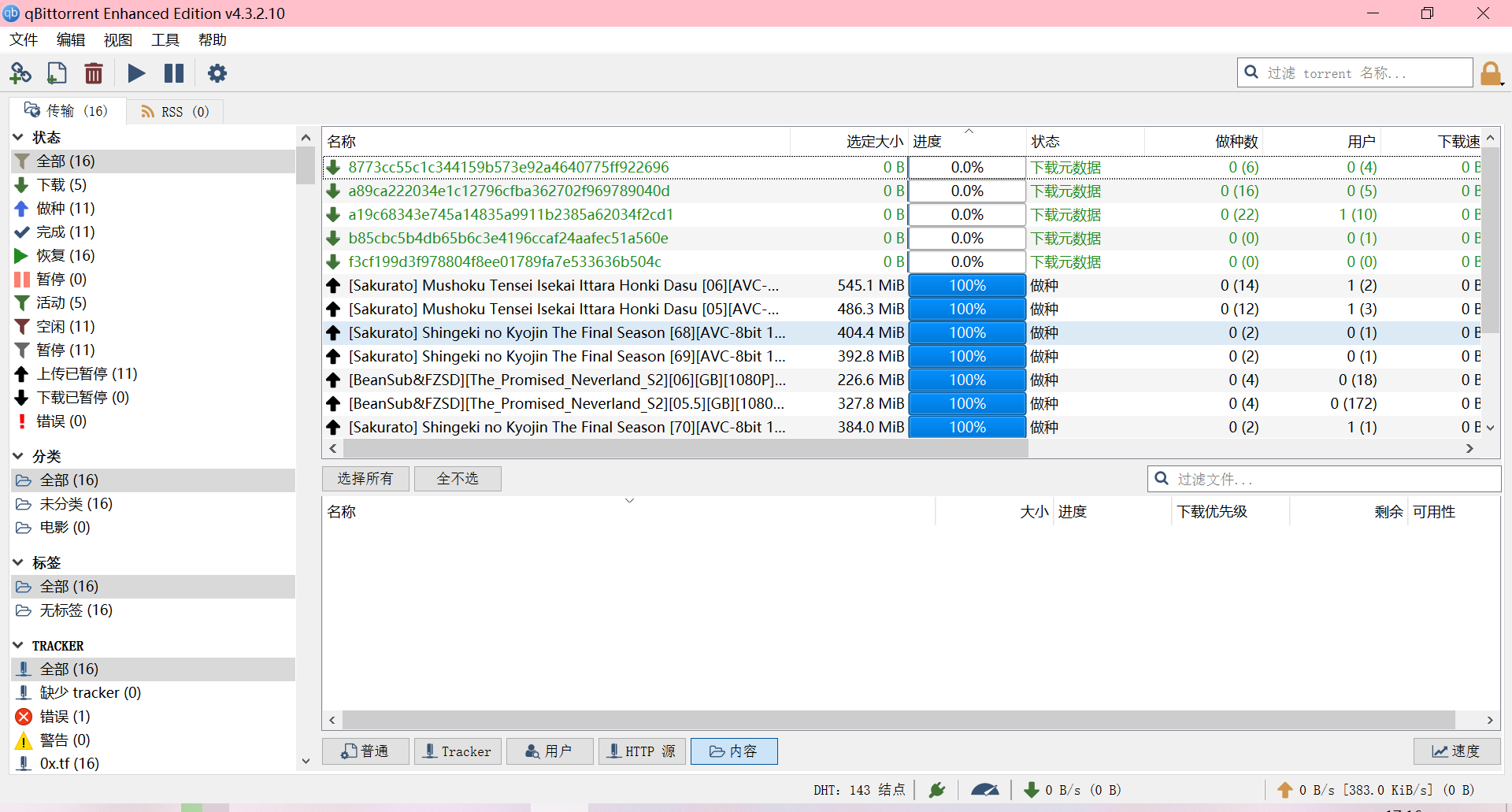Switch to the RSS (0) tab

click(175, 112)
